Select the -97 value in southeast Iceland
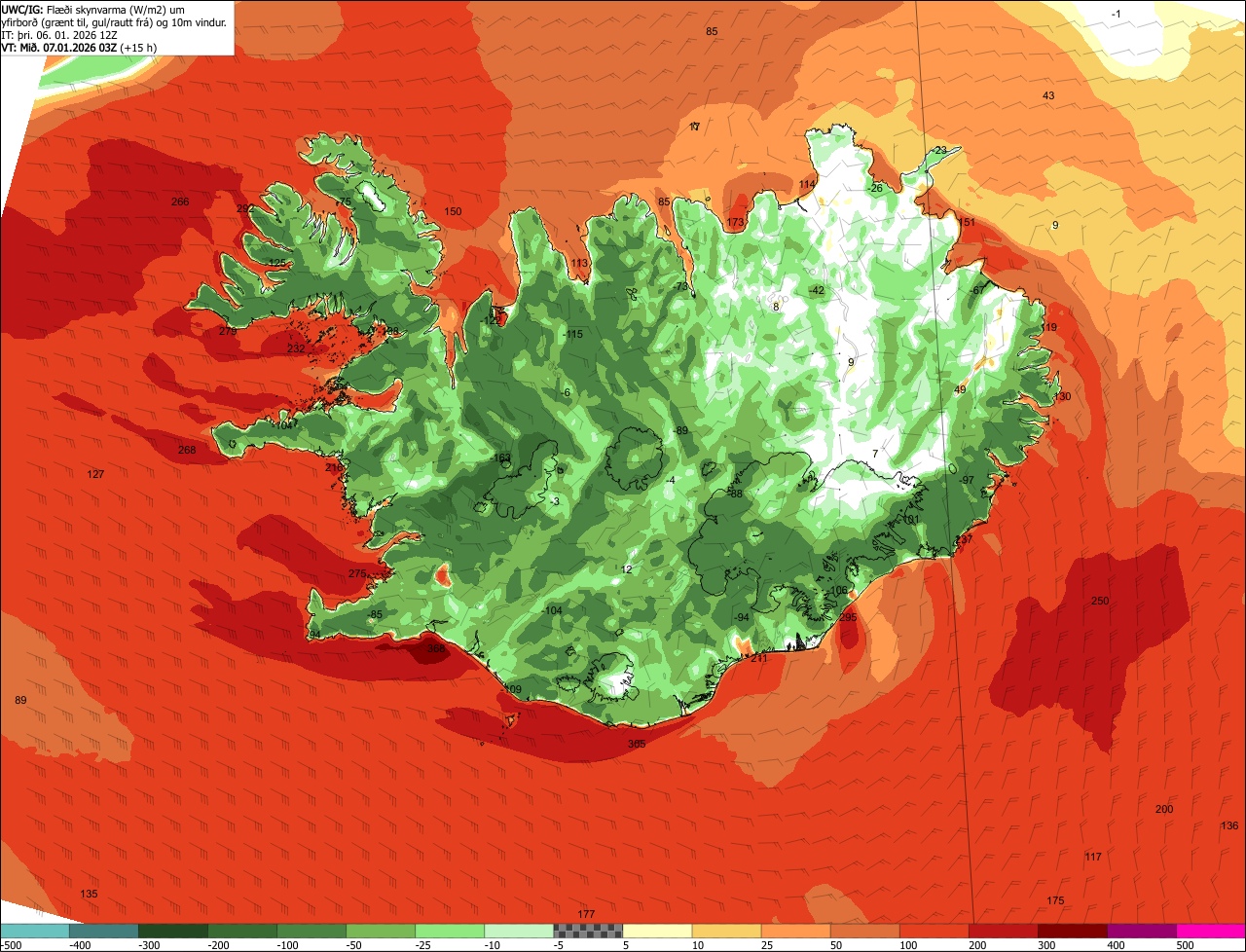This screenshot has width=1246, height=952. click(966, 480)
